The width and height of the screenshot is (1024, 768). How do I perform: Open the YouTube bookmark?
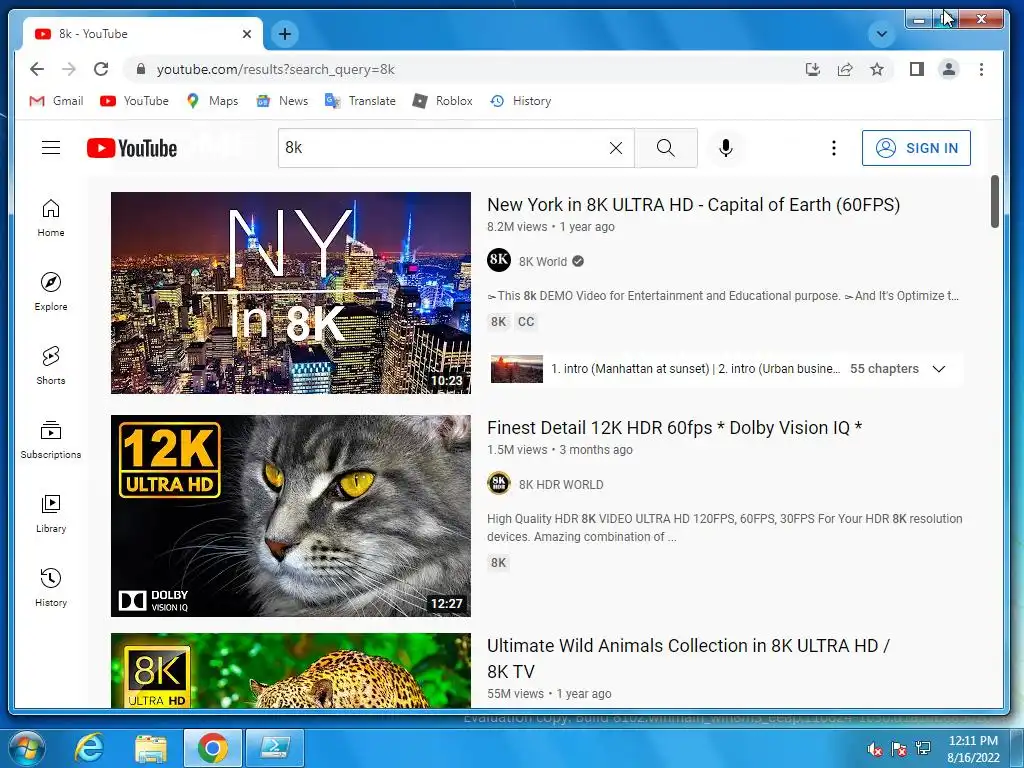(135, 101)
